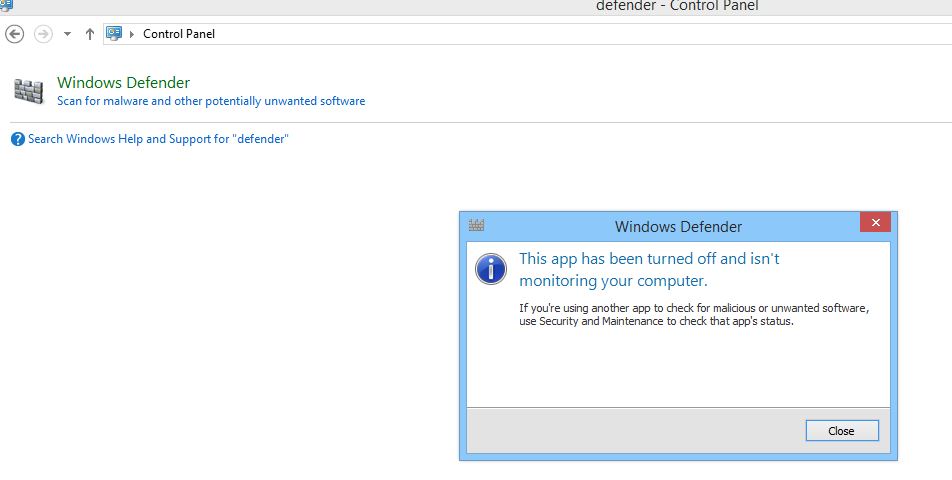Click the blue help question mark icon
This screenshot has height=480, width=952.
click(x=18, y=139)
